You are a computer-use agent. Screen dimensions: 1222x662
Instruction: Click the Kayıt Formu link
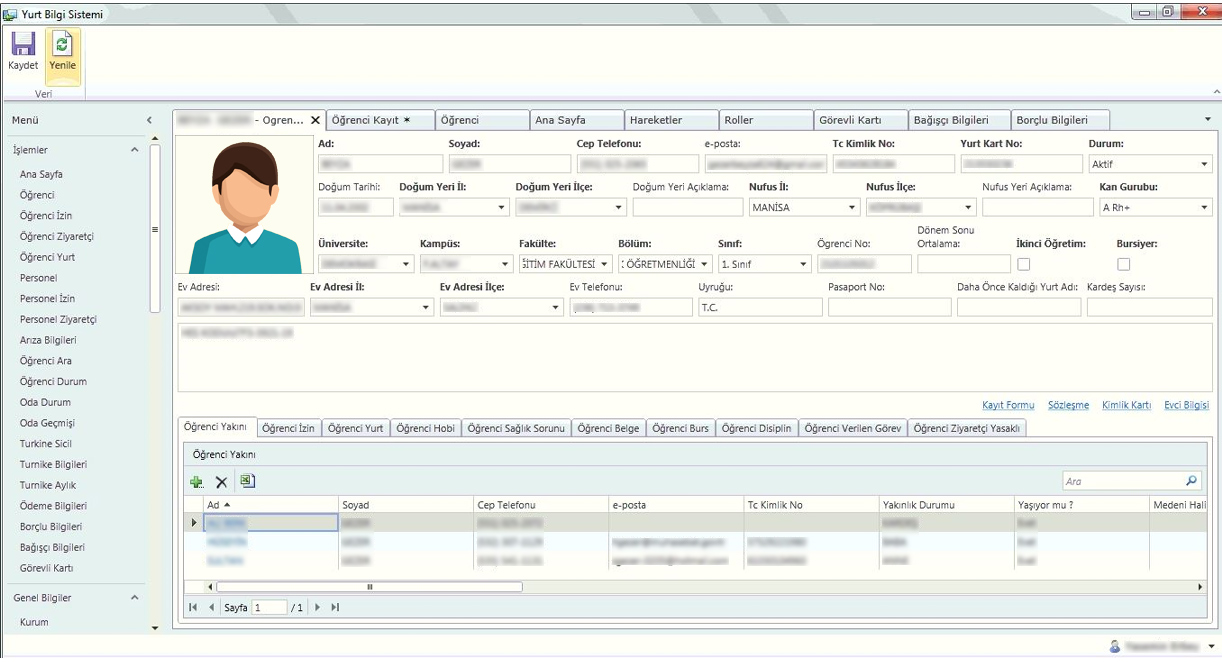pyautogui.click(x=1007, y=405)
